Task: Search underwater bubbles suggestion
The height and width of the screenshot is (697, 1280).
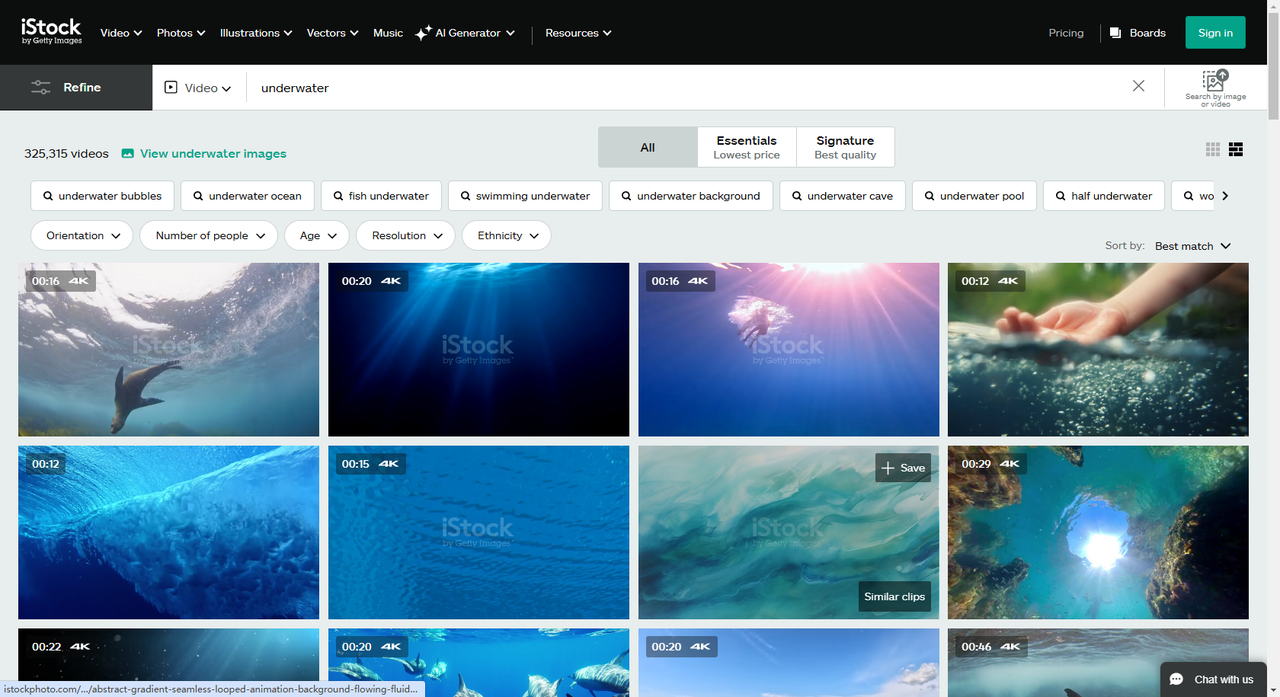Action: [103, 196]
